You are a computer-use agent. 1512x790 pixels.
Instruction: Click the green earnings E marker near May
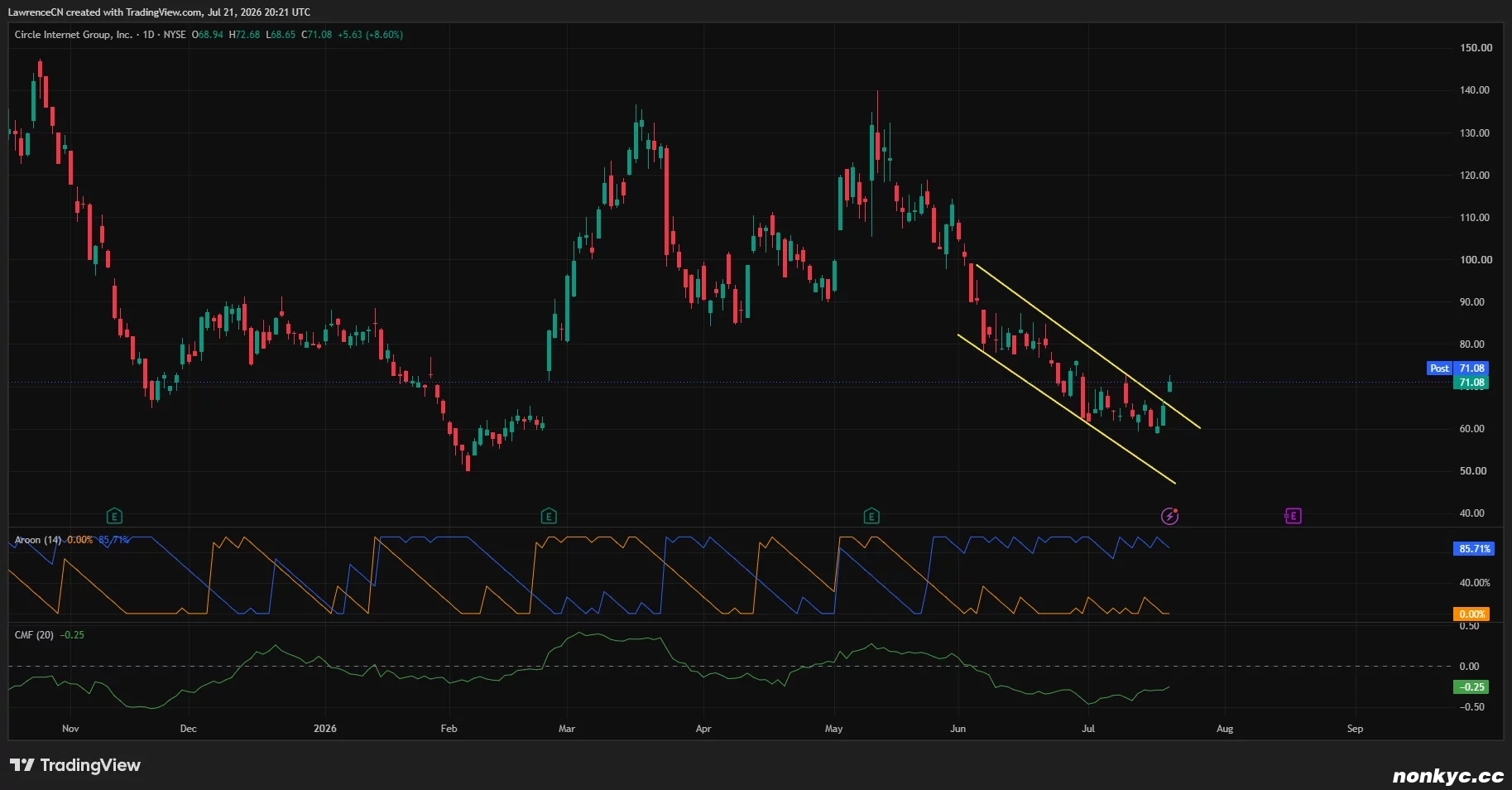pyautogui.click(x=871, y=517)
